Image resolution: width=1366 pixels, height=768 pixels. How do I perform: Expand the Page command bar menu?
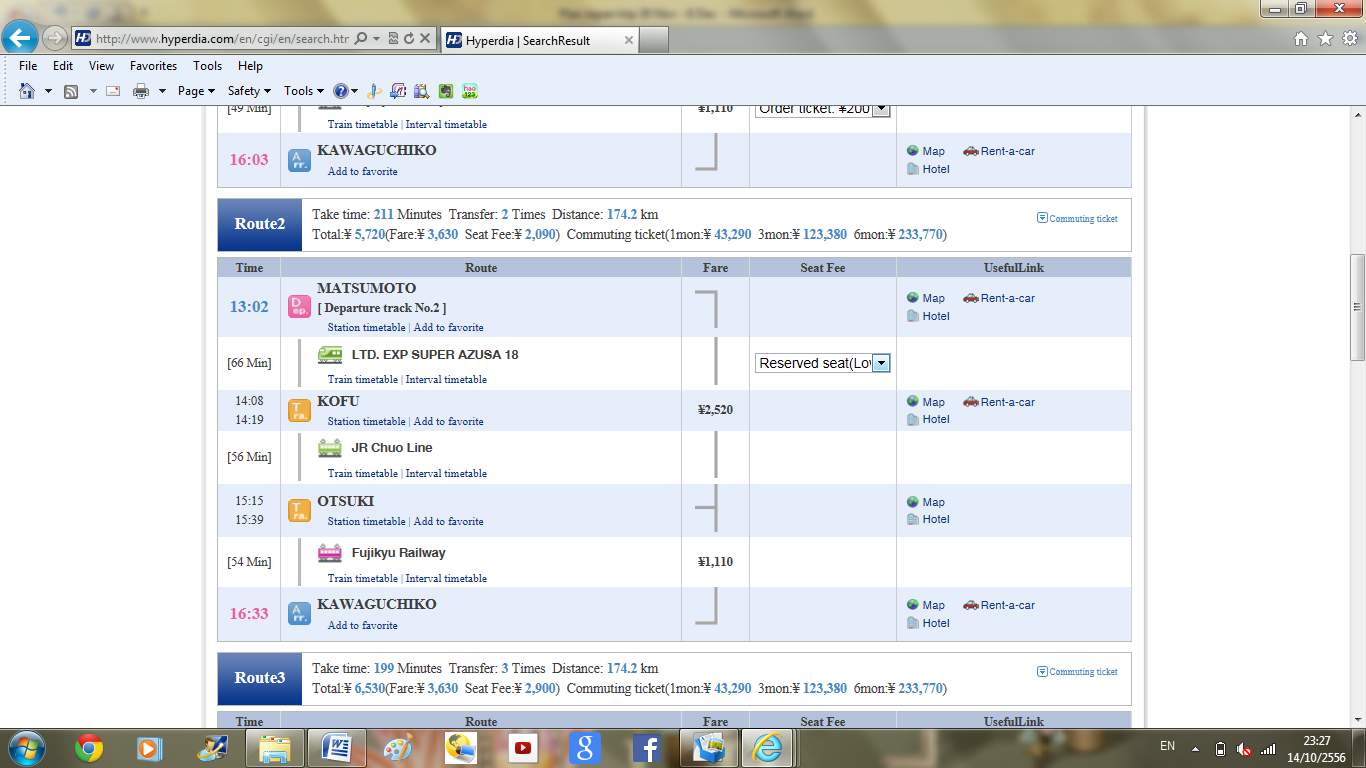[x=196, y=91]
